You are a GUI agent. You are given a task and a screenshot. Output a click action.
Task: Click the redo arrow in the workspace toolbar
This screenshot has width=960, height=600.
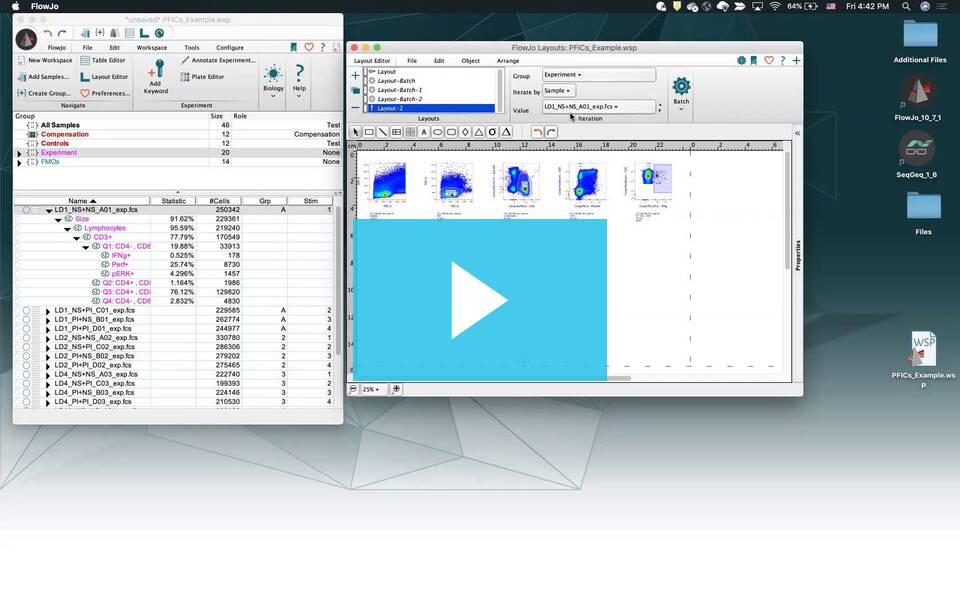tap(62, 33)
